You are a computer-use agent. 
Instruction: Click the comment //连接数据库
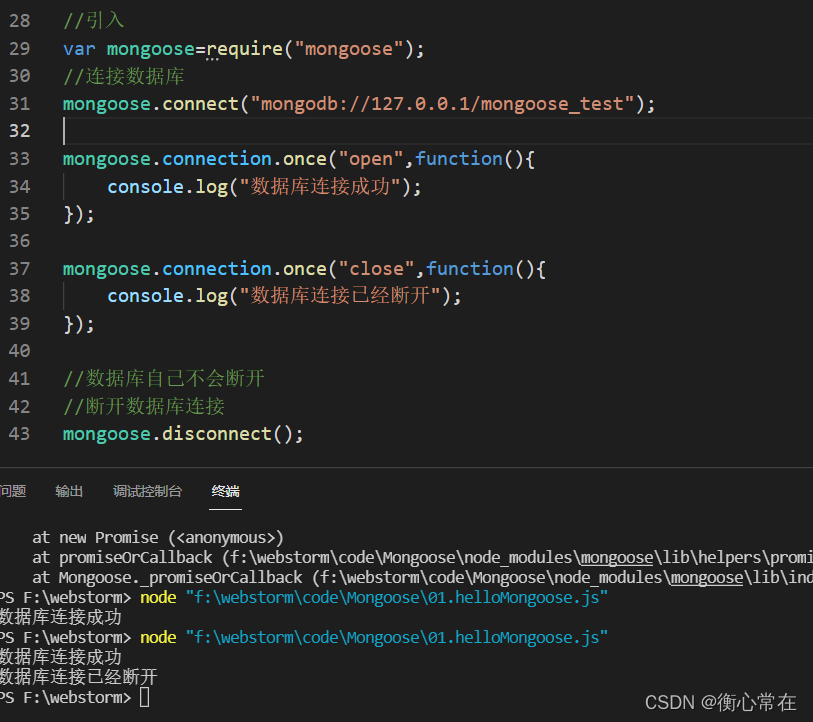coord(123,76)
